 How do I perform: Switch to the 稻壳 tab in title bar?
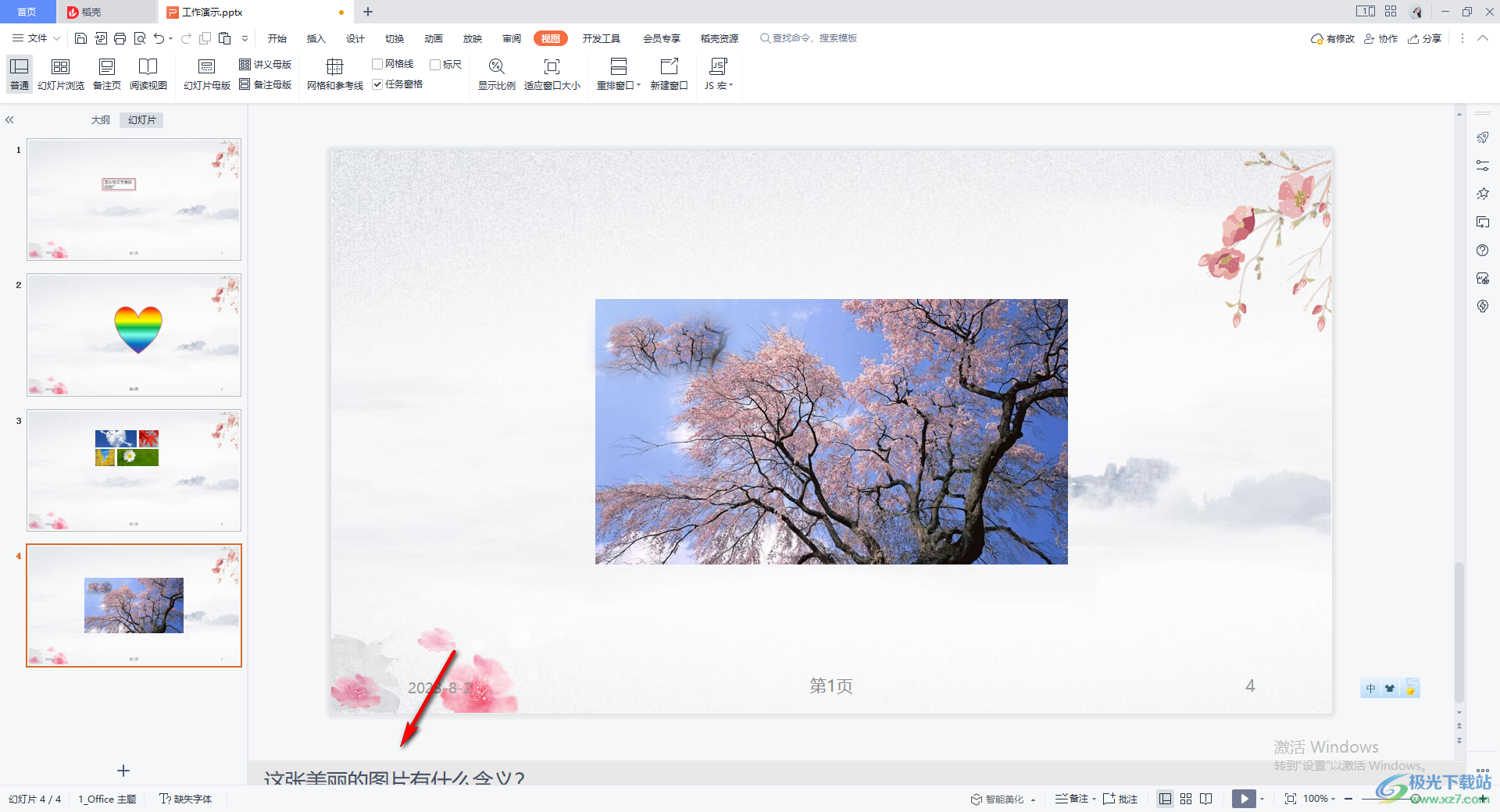(107, 12)
